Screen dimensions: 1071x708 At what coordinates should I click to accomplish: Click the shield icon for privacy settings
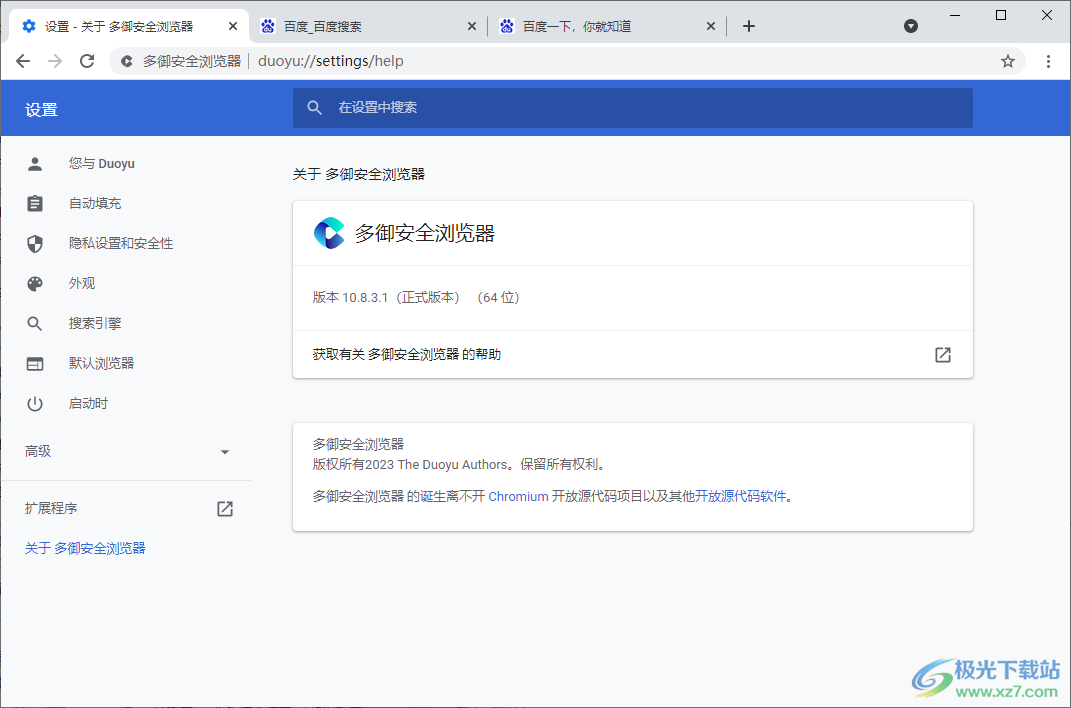click(35, 243)
